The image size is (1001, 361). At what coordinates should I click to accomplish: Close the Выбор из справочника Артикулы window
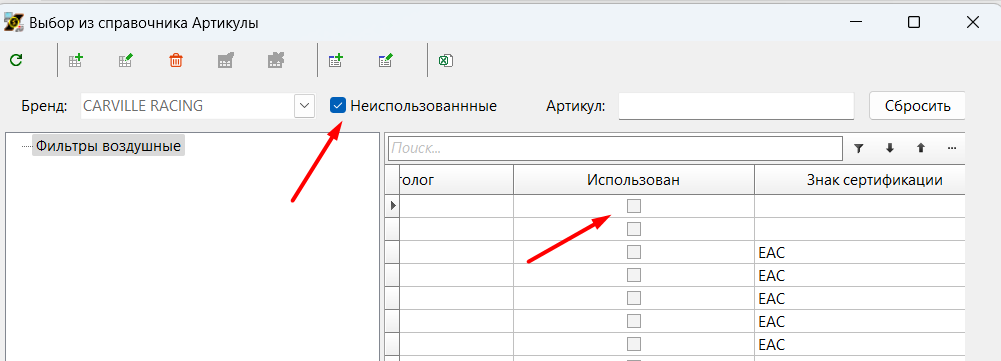point(972,22)
